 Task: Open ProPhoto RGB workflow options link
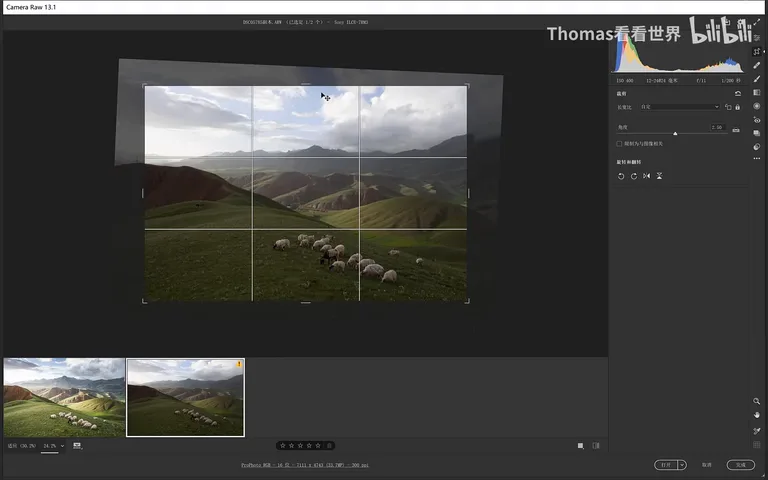click(305, 465)
